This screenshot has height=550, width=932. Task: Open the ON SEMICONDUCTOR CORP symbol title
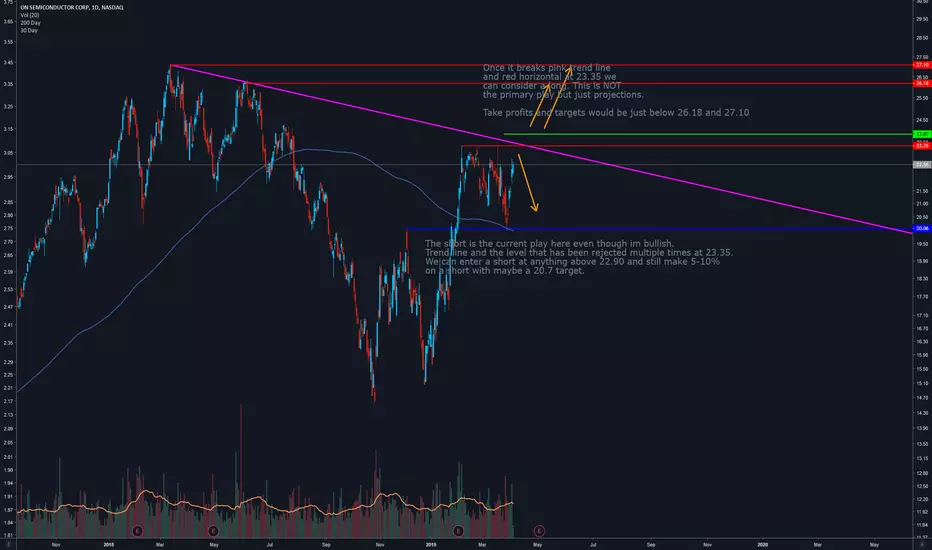coord(72,8)
